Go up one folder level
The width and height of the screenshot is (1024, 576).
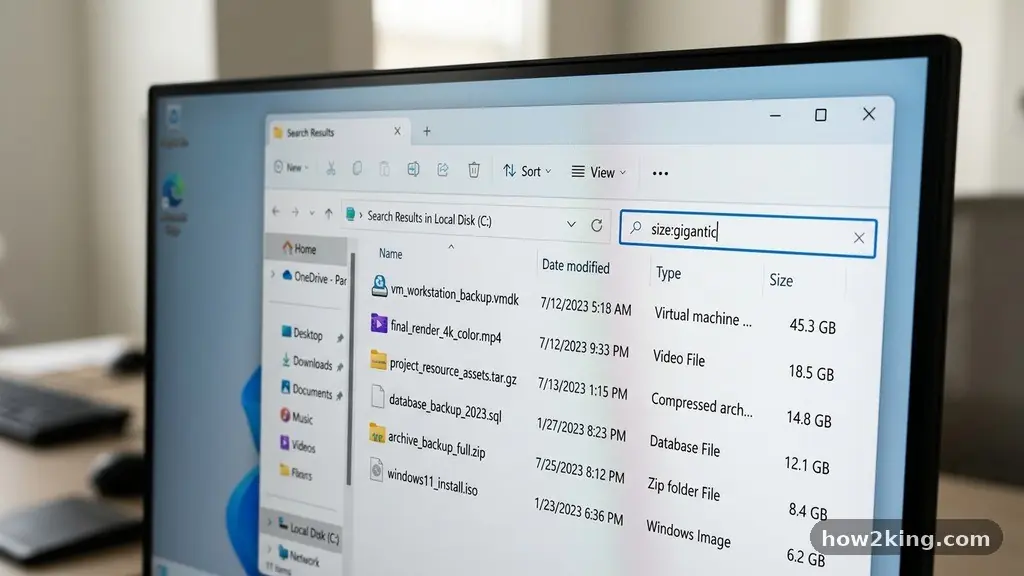pyautogui.click(x=328, y=214)
